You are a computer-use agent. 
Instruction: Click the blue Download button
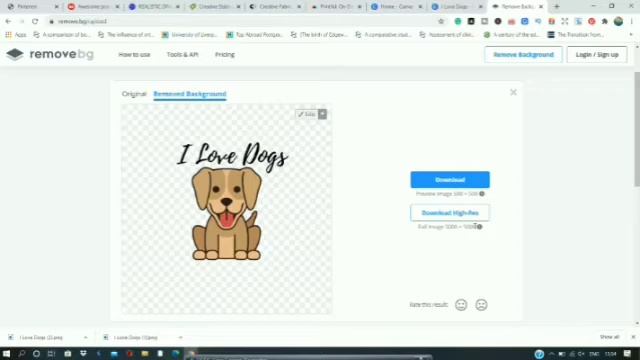pos(450,180)
